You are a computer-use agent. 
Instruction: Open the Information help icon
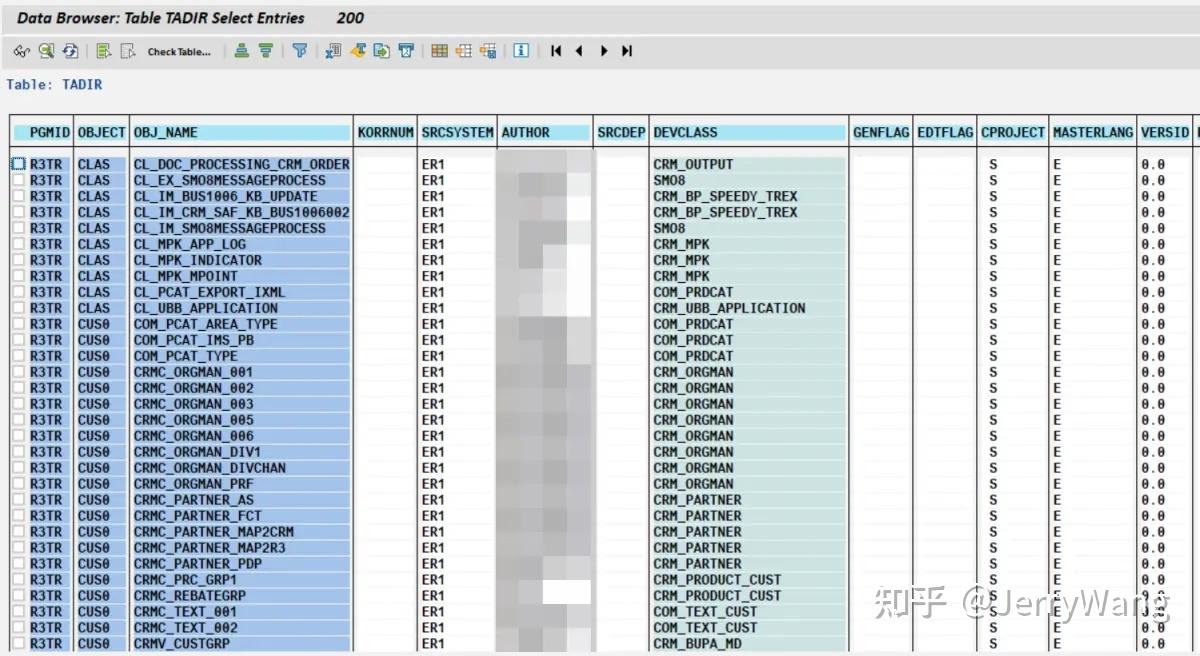[520, 51]
